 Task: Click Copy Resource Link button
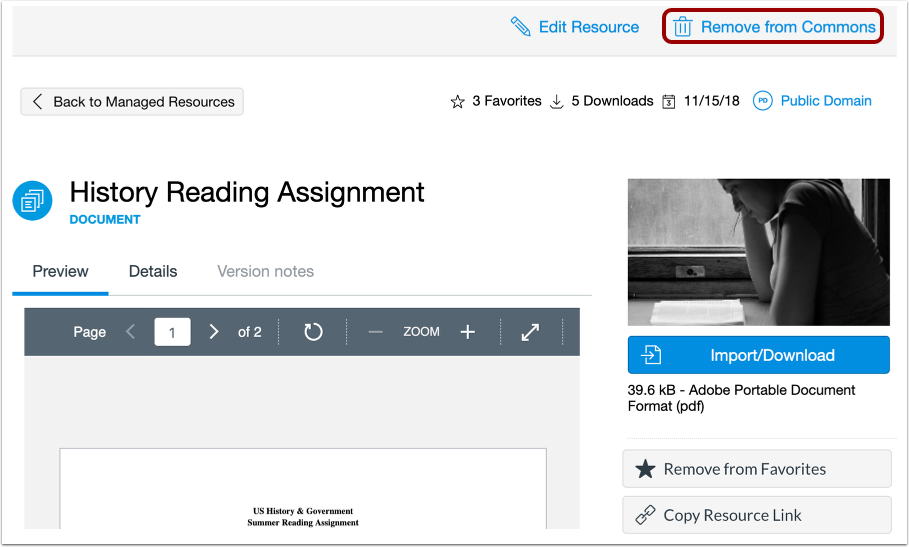tap(757, 515)
